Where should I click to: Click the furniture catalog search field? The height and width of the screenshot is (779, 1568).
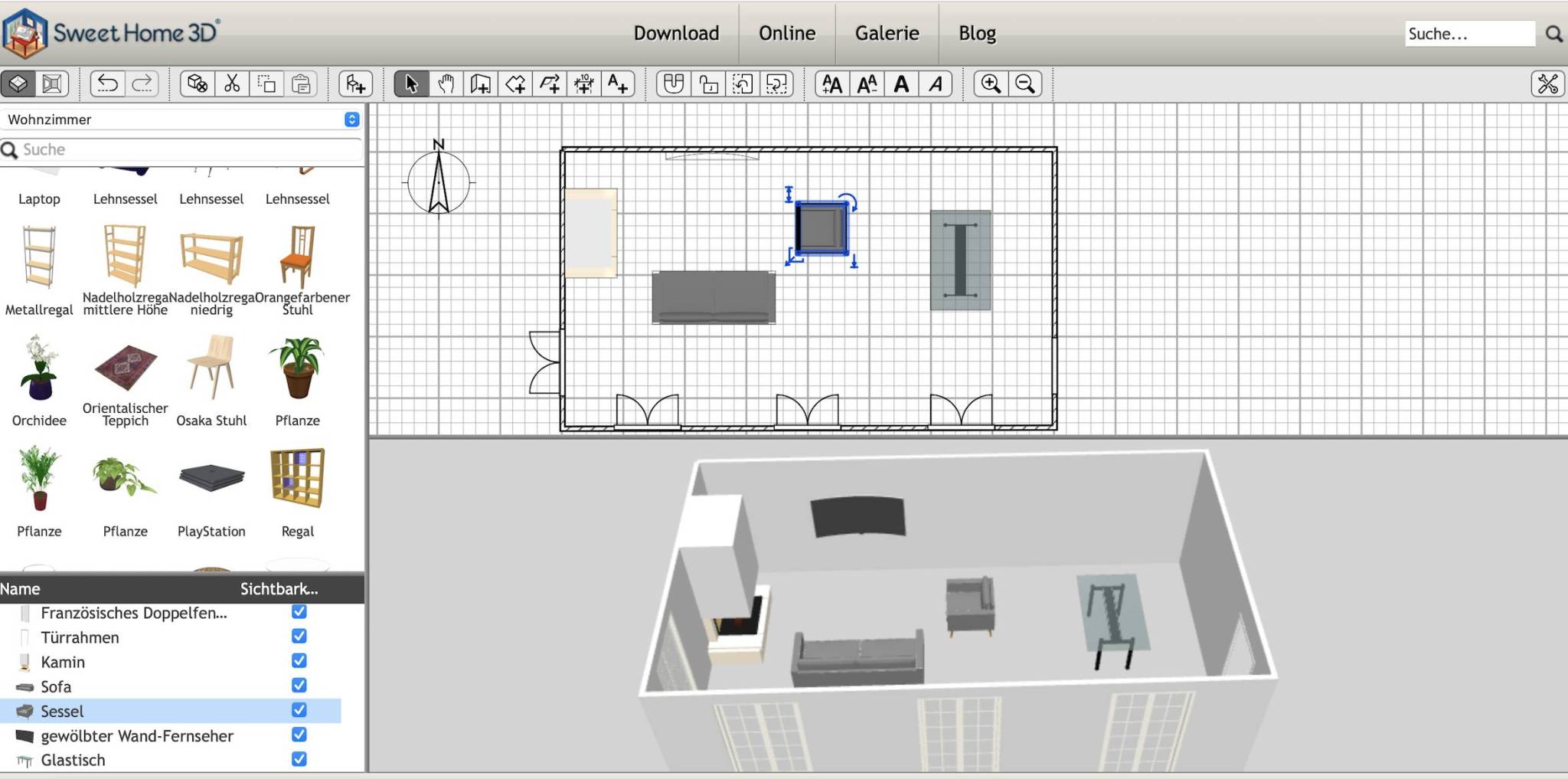point(184,149)
